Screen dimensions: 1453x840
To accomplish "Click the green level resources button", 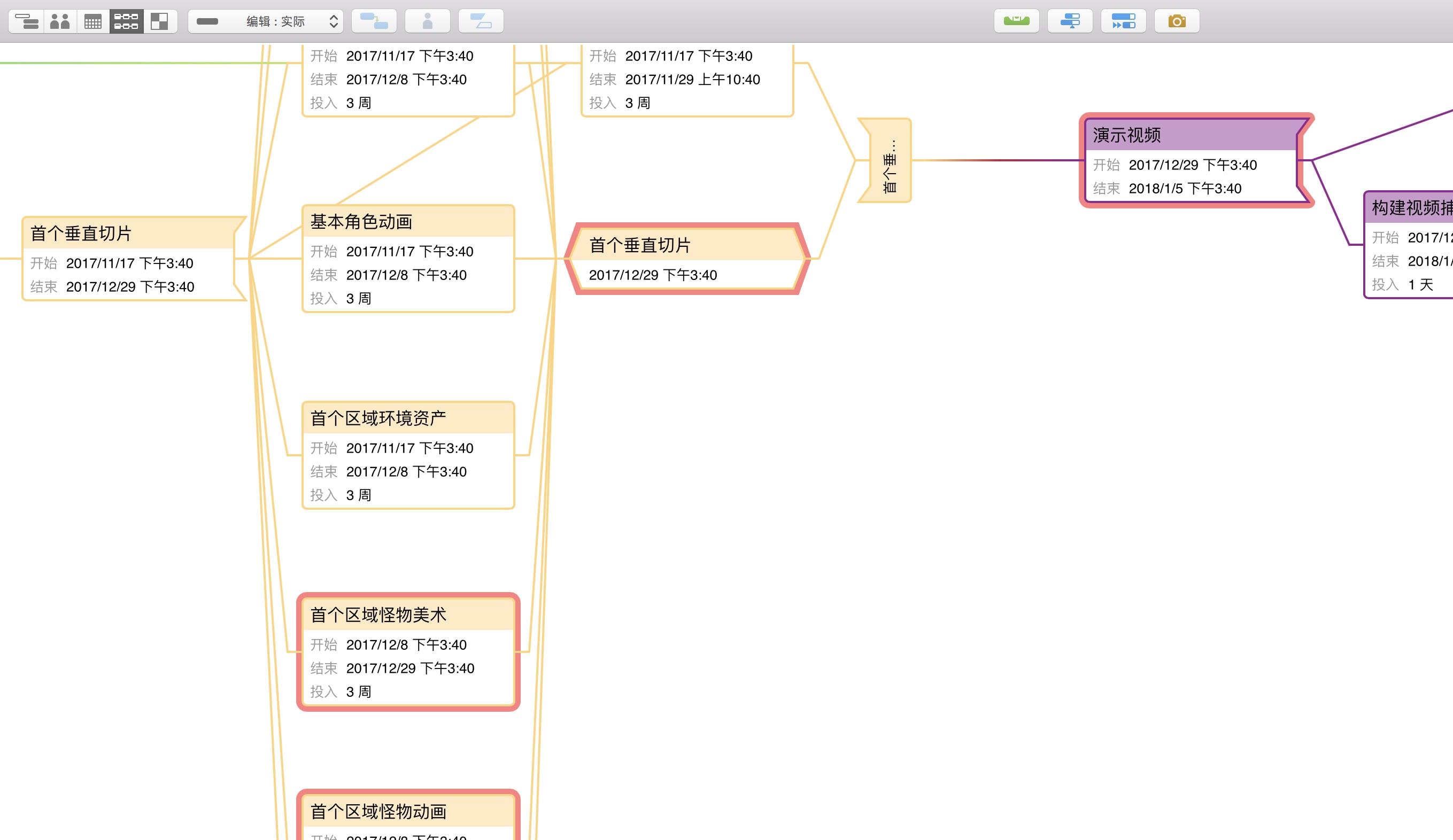I will tap(1017, 21).
